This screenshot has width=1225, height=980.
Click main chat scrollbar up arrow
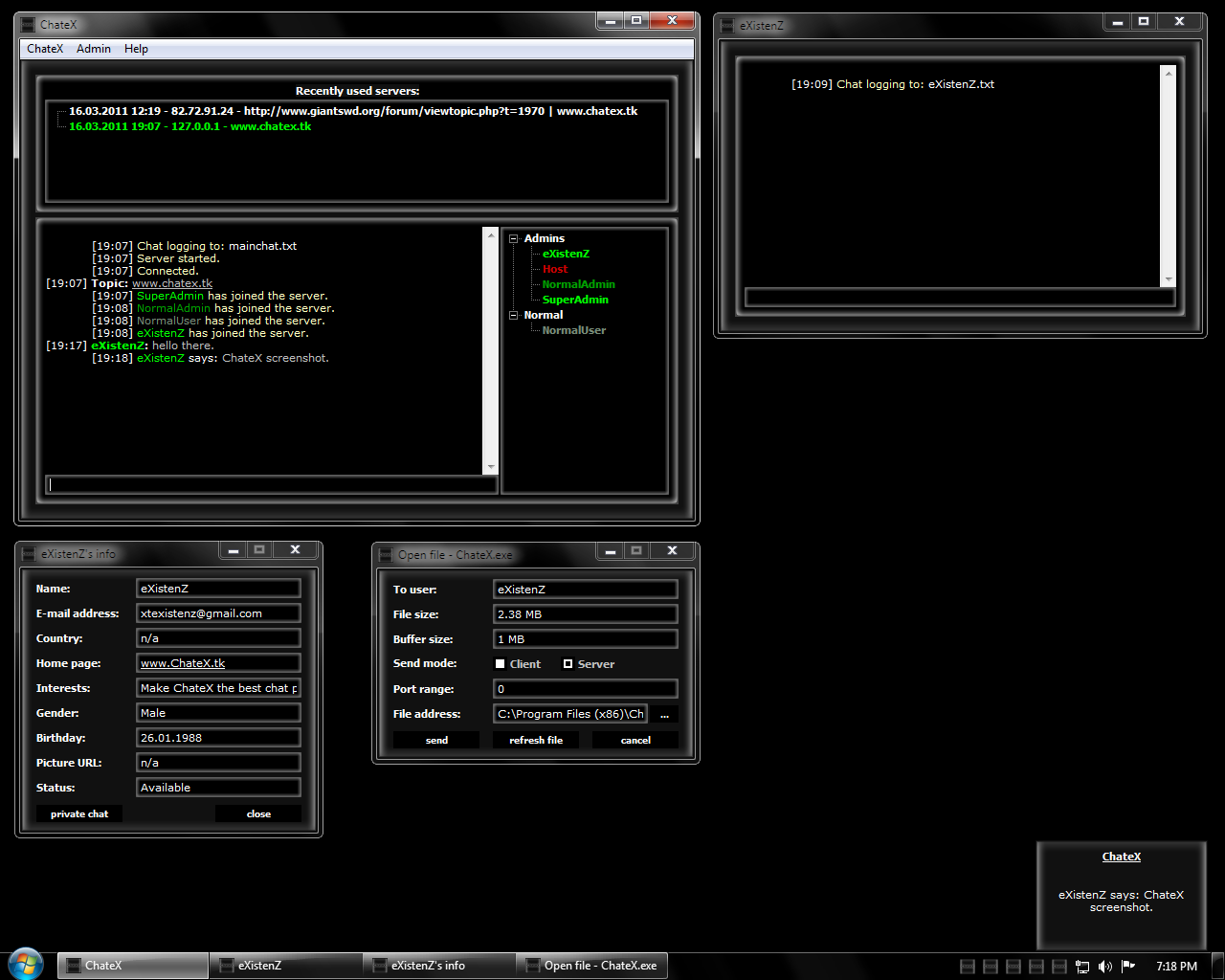(491, 235)
